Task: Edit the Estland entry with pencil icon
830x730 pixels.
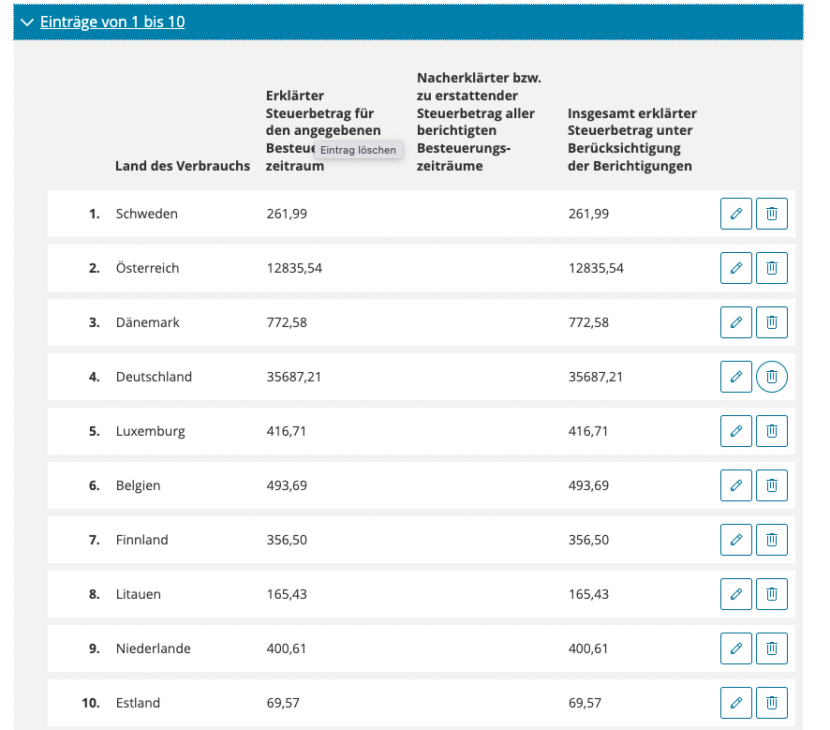Action: pos(736,702)
